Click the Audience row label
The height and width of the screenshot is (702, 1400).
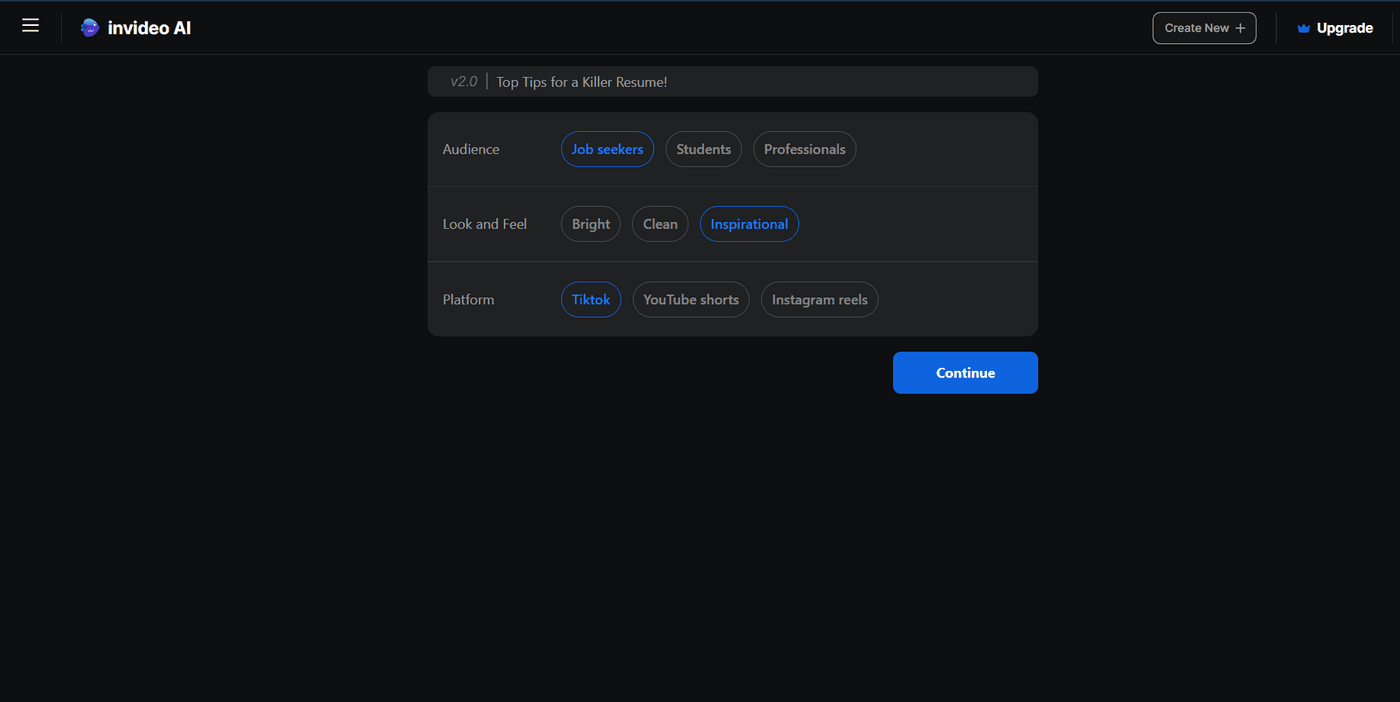point(471,149)
